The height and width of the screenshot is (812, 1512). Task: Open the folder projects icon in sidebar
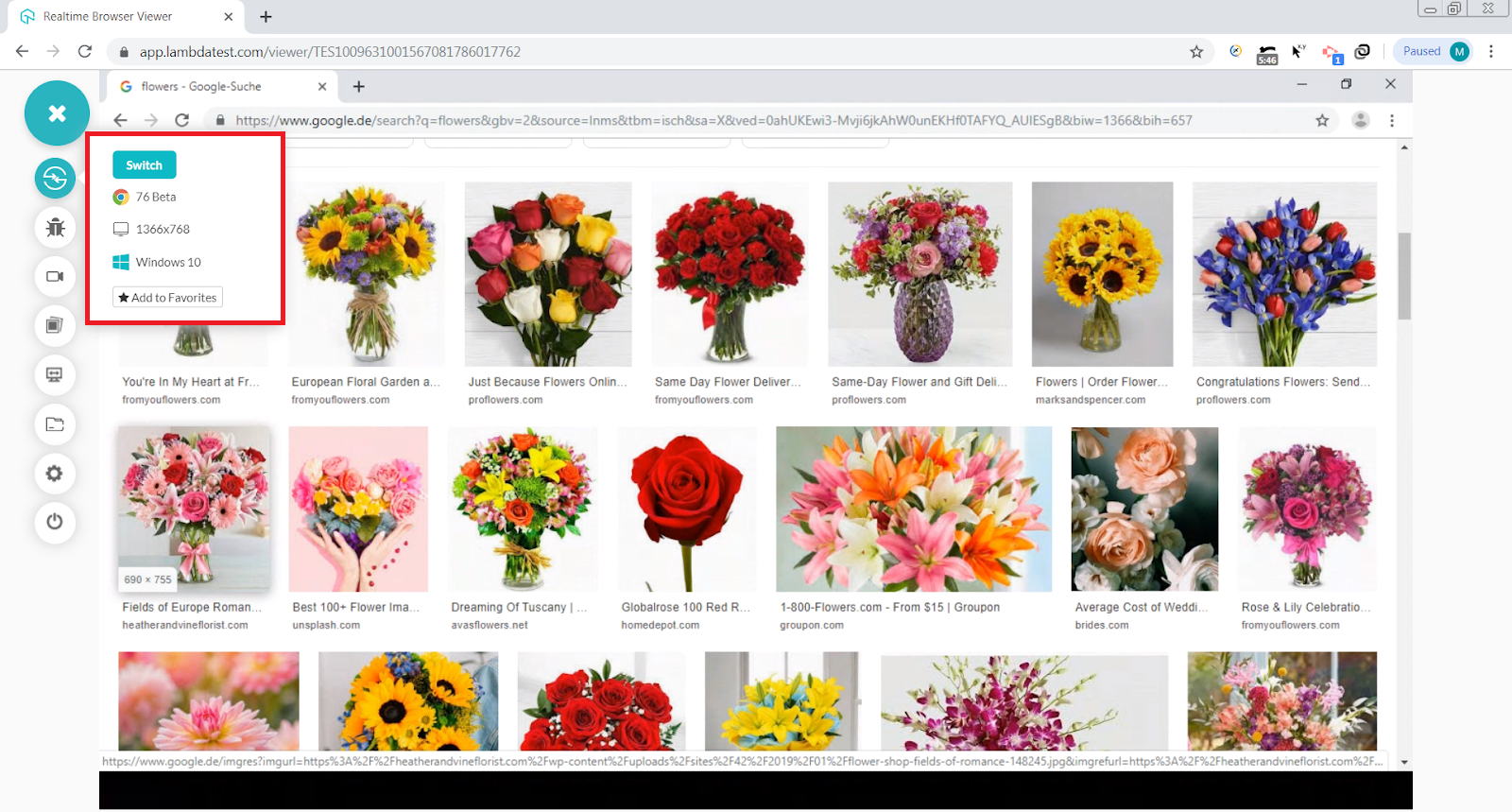[x=55, y=423]
